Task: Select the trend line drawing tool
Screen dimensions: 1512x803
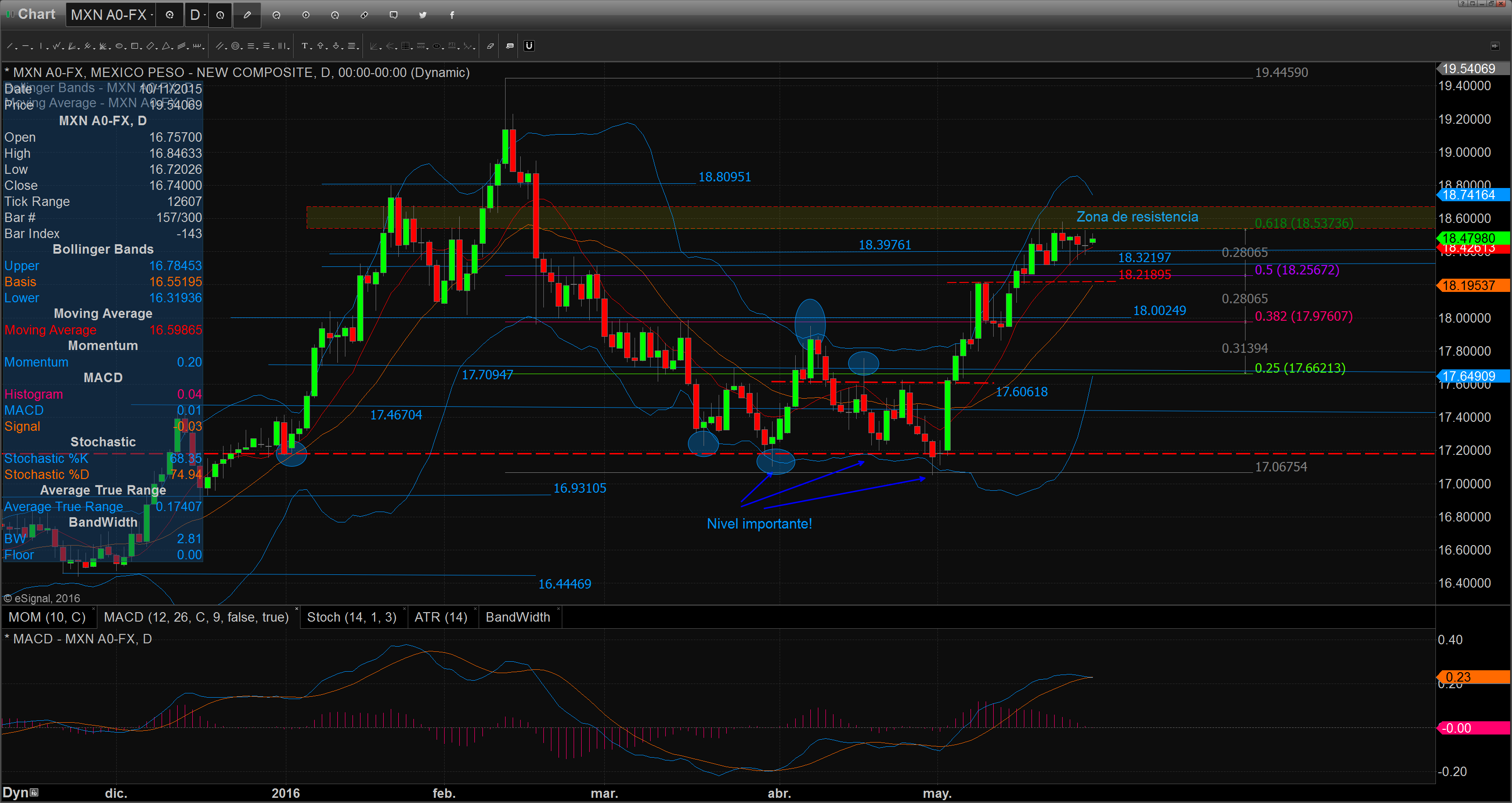Action: point(9,46)
